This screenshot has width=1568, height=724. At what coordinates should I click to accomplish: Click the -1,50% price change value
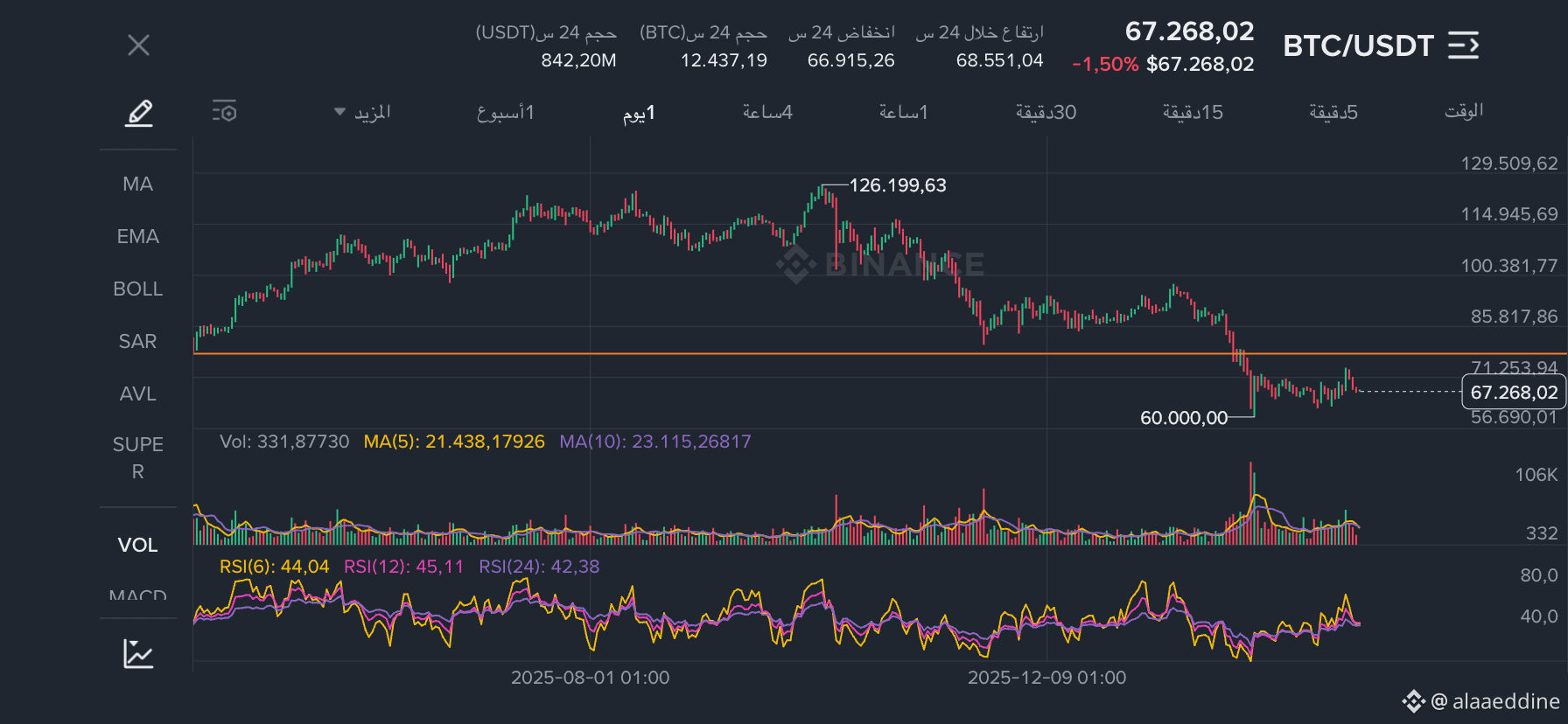click(x=1105, y=65)
